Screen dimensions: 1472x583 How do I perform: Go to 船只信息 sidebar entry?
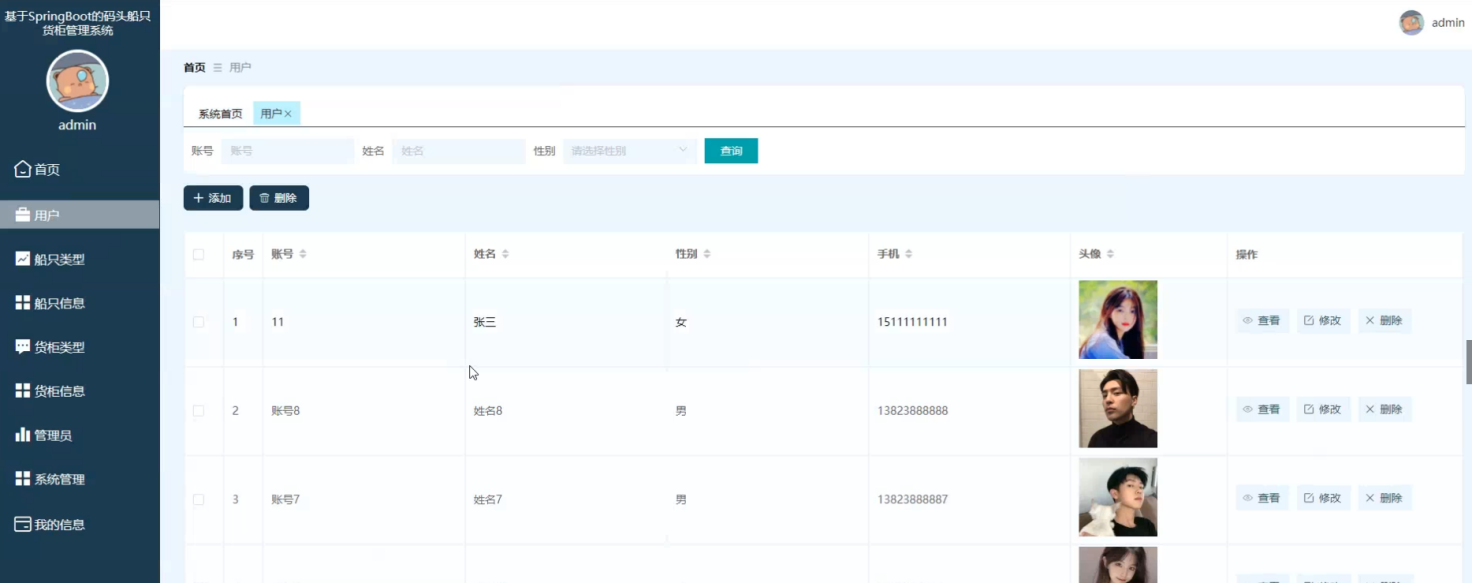click(80, 303)
